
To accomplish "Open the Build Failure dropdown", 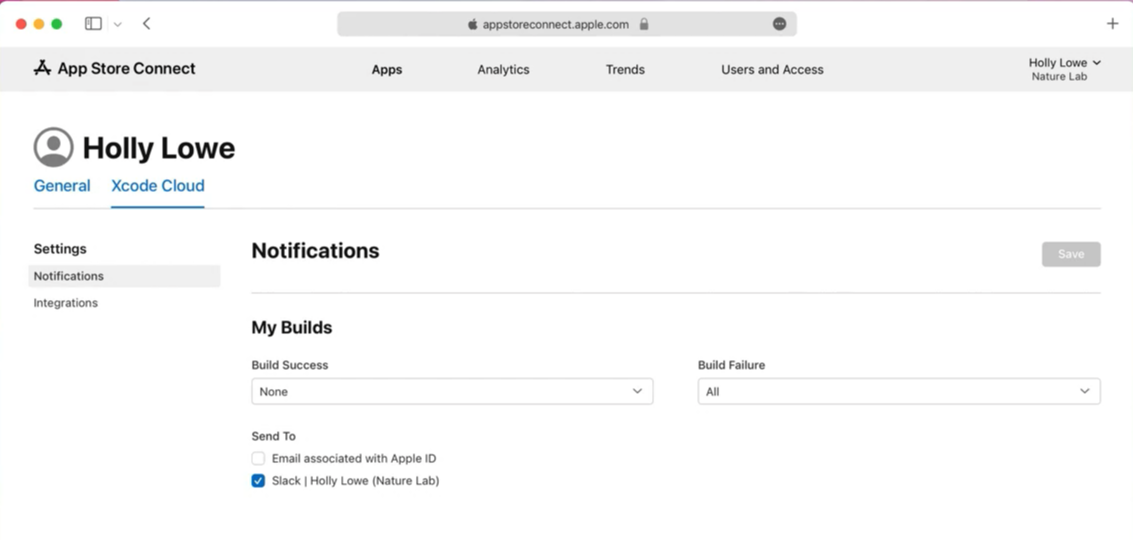I will [x=899, y=391].
